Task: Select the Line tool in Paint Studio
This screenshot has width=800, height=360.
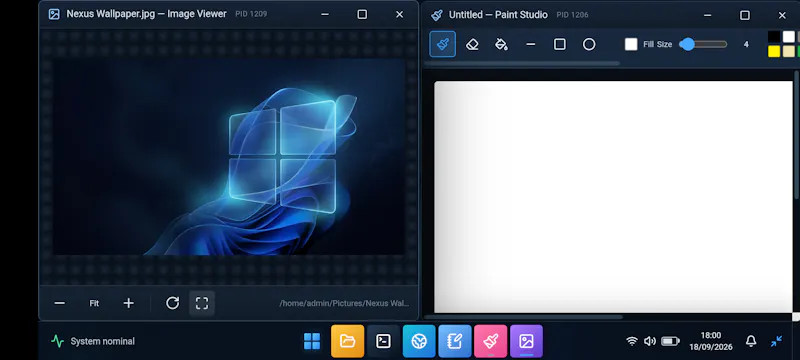Action: point(531,44)
